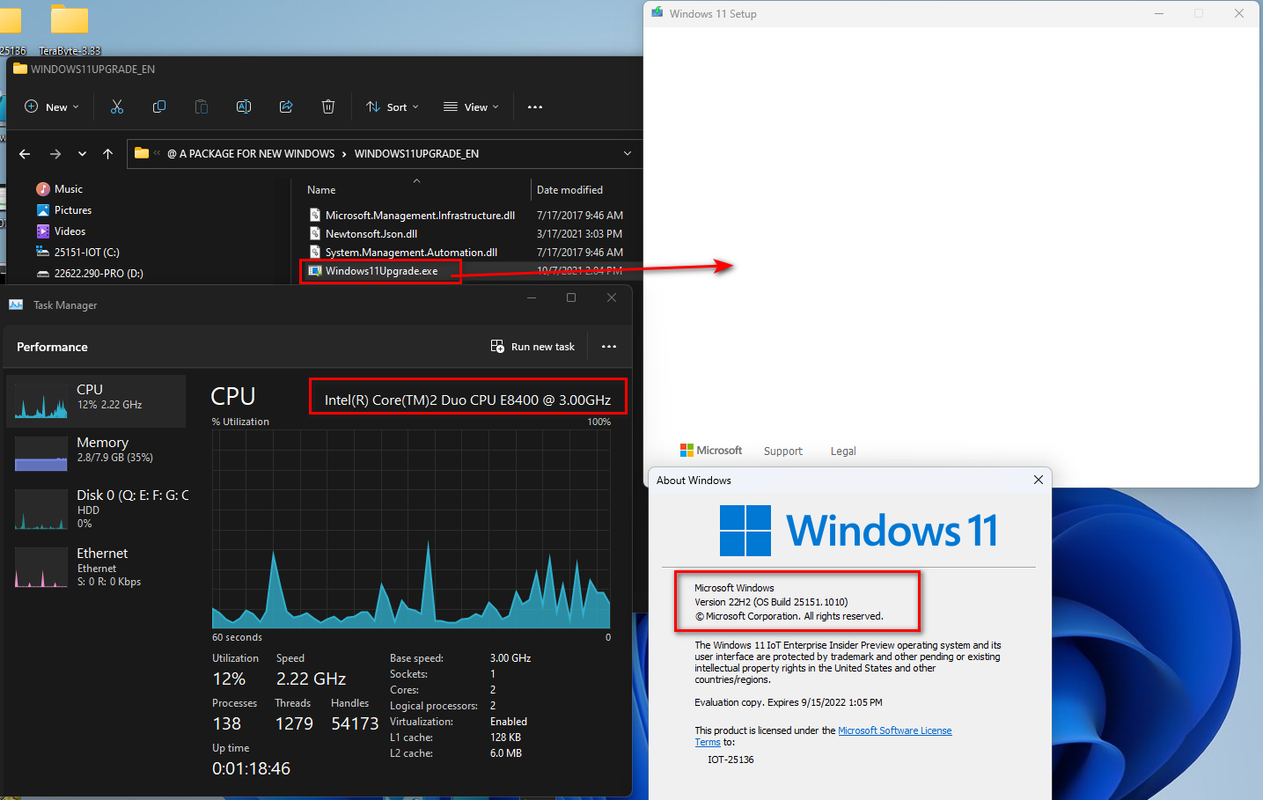
Task: Click the Cut scissors icon in File Explorer
Action: 116,107
